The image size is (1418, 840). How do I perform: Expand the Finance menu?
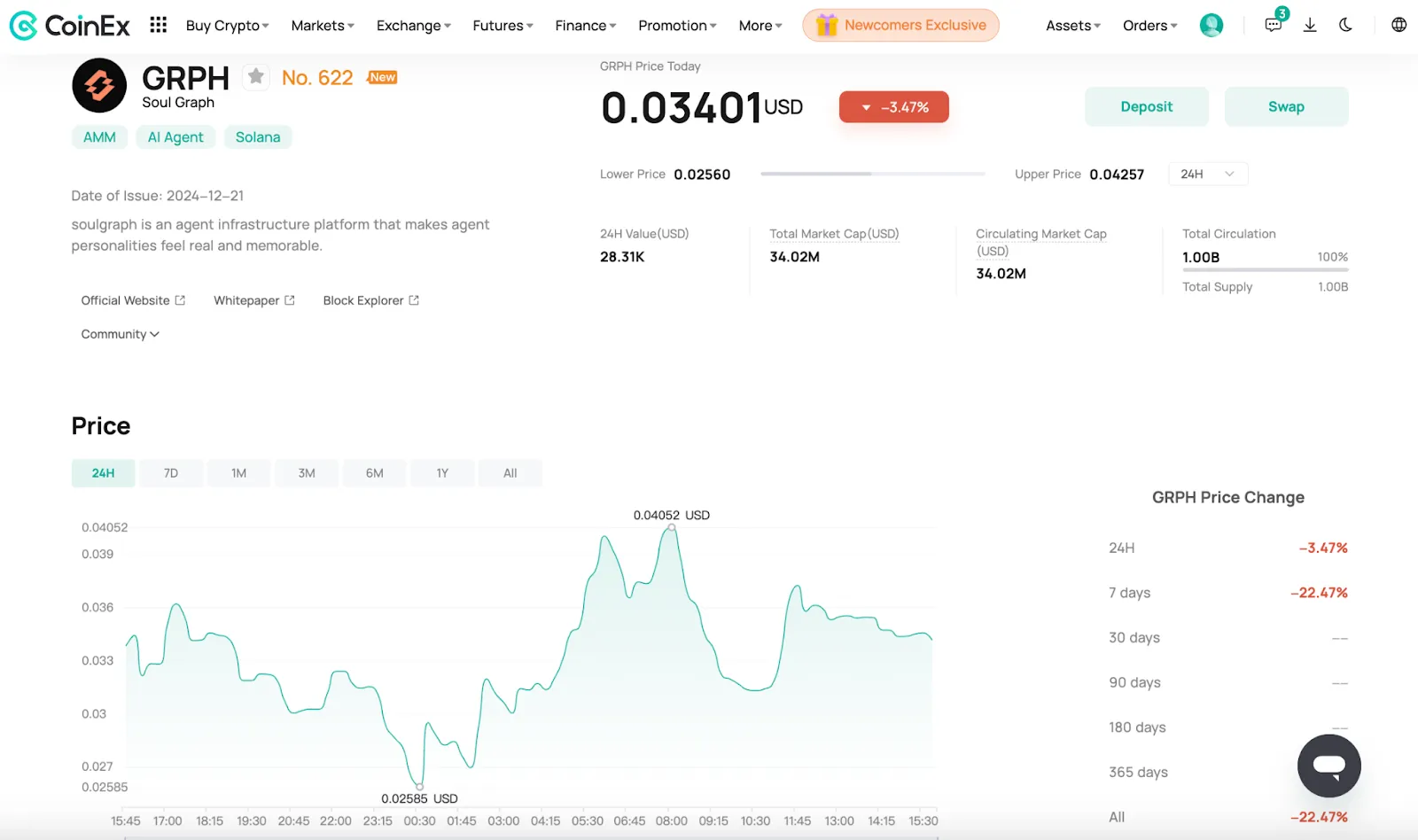[x=585, y=26]
